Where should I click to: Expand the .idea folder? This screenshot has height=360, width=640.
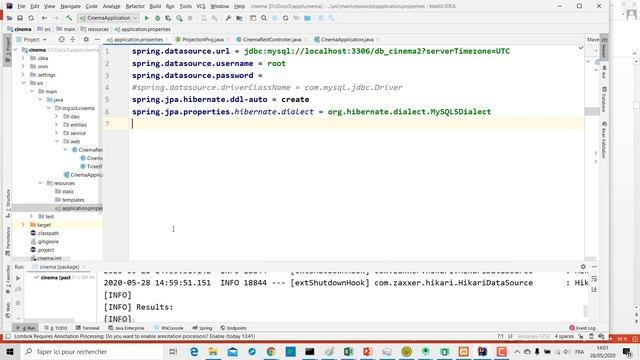(23, 58)
